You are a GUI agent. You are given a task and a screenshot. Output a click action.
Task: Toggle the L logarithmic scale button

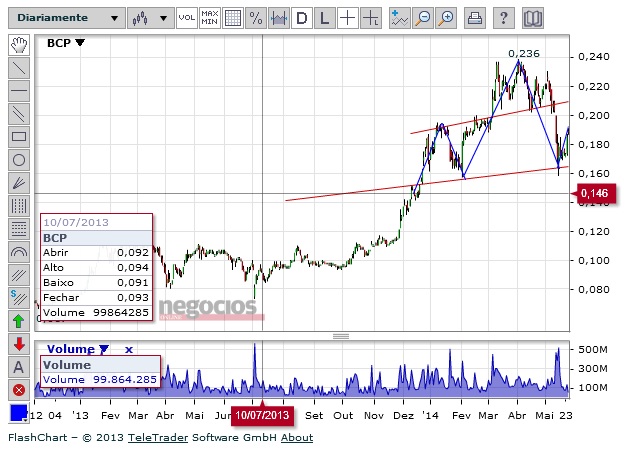pos(325,18)
